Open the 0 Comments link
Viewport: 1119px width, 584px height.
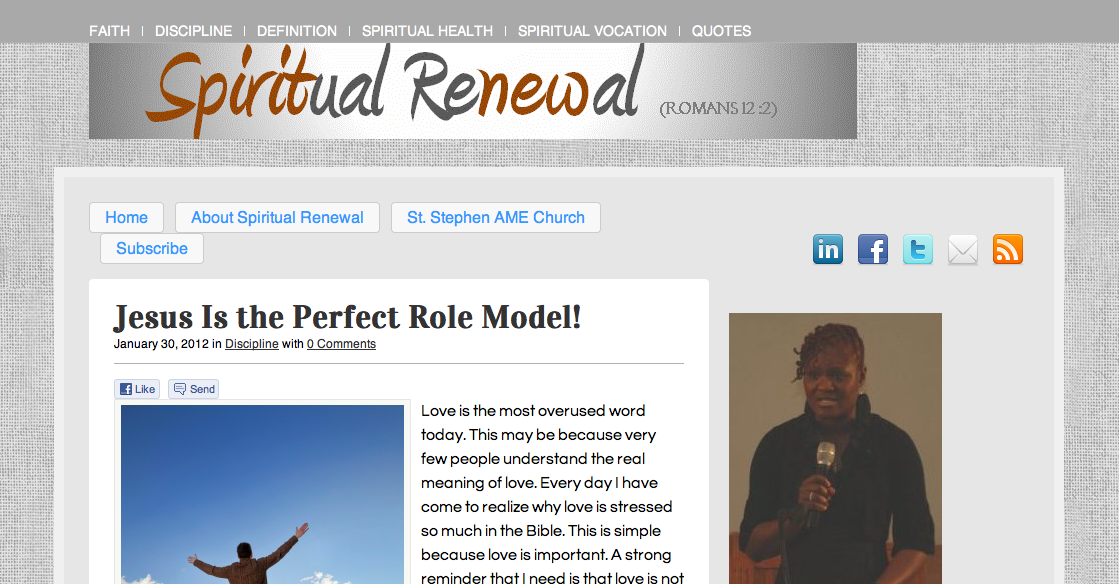tap(341, 343)
